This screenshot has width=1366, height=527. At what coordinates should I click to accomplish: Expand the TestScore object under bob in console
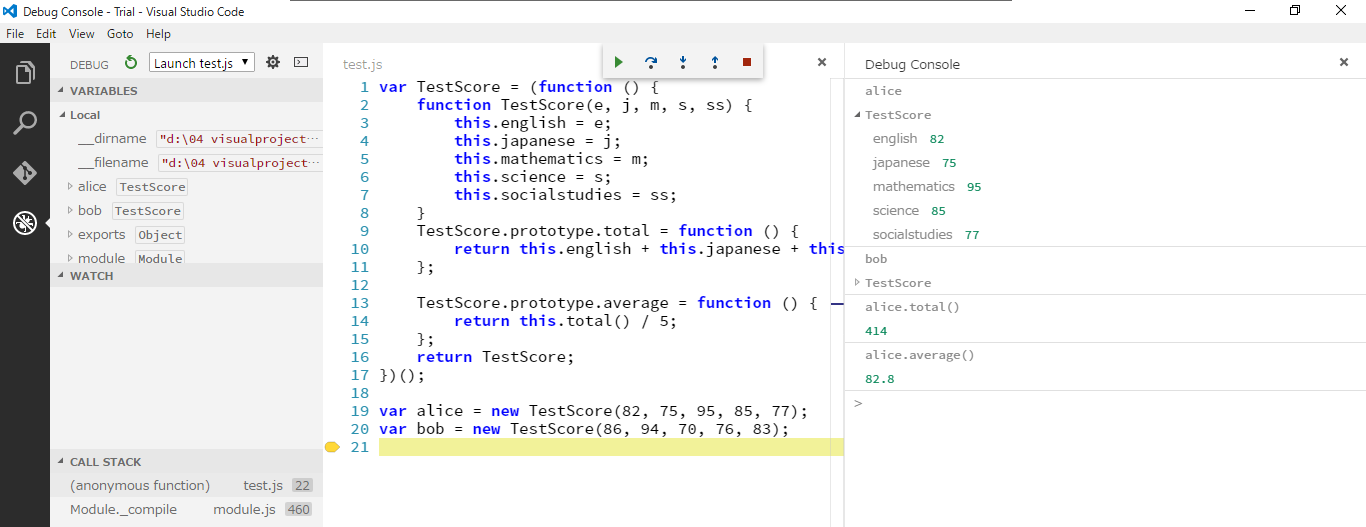857,283
